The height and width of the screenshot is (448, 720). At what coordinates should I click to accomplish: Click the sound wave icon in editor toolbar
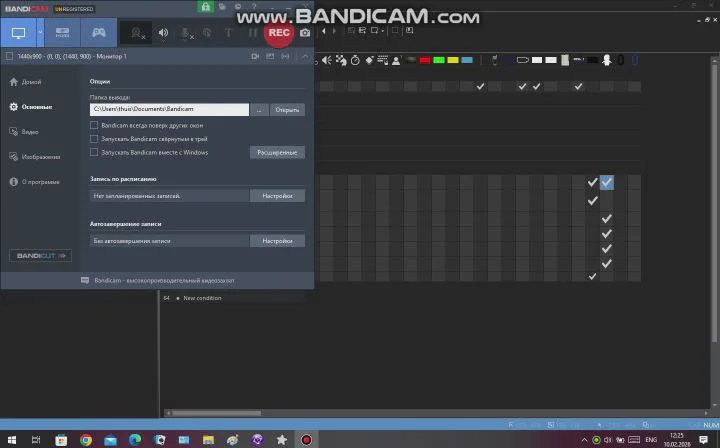click(x=326, y=60)
